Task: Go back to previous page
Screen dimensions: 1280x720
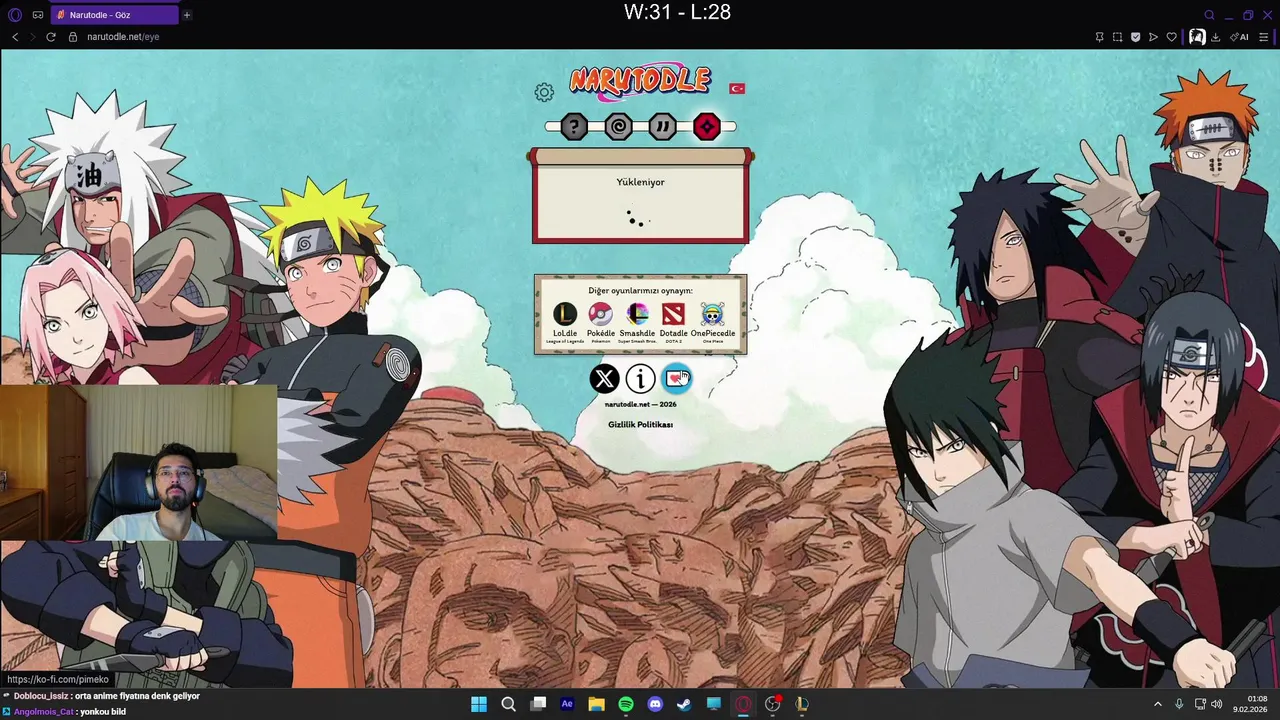Action: [x=15, y=37]
